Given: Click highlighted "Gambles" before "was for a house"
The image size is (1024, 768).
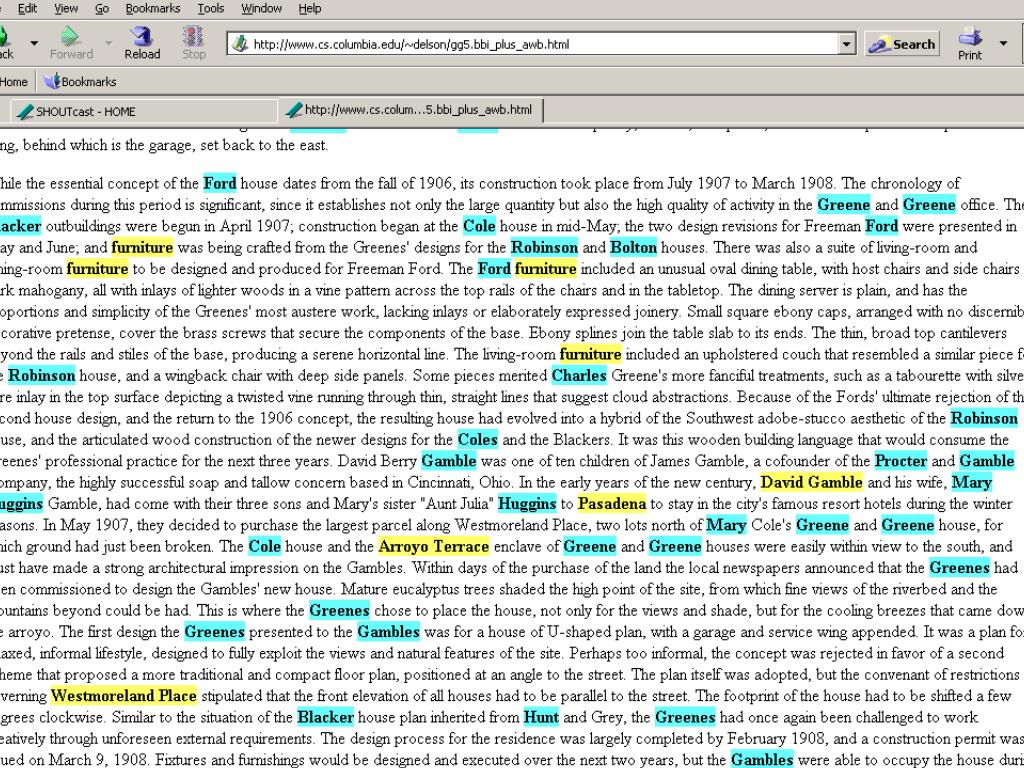Looking at the screenshot, I should (x=389, y=632).
